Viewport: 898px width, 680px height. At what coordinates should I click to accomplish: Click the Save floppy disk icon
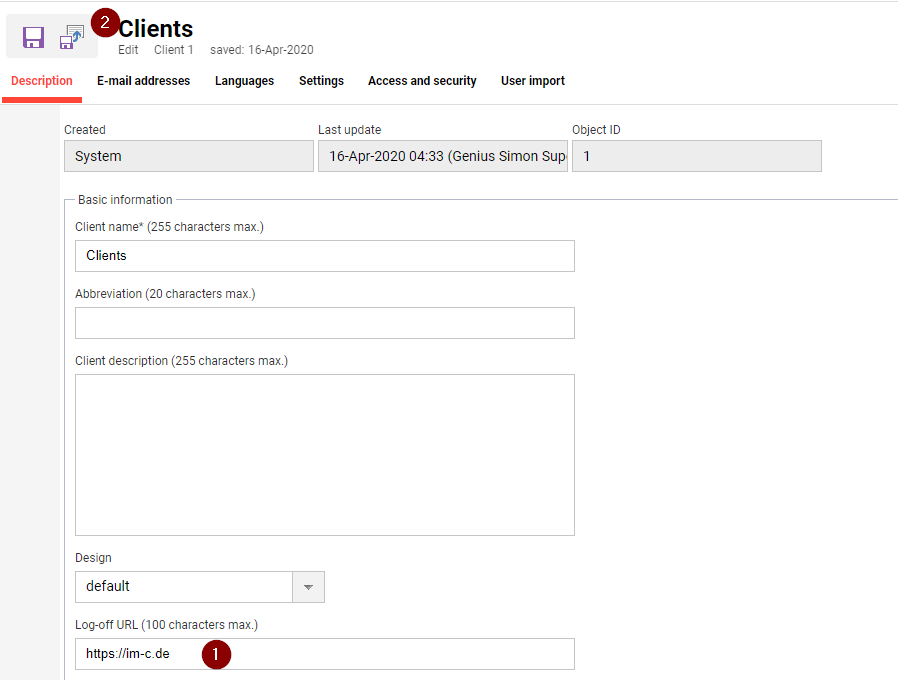coord(33,38)
